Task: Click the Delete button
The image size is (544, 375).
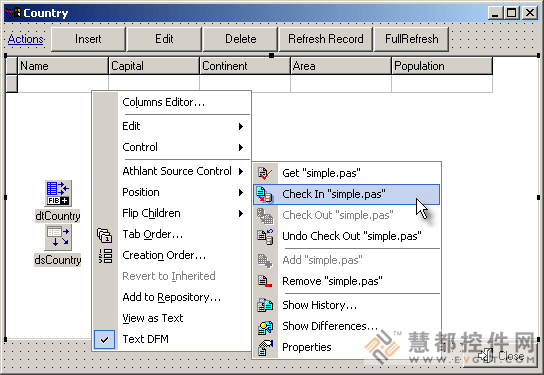Action: [x=240, y=39]
